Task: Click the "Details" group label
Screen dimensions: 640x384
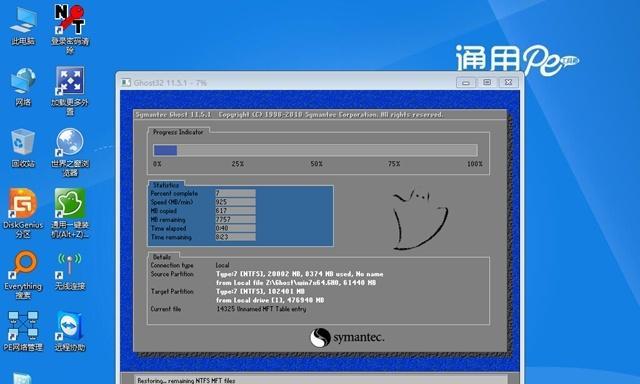Action: (x=162, y=257)
